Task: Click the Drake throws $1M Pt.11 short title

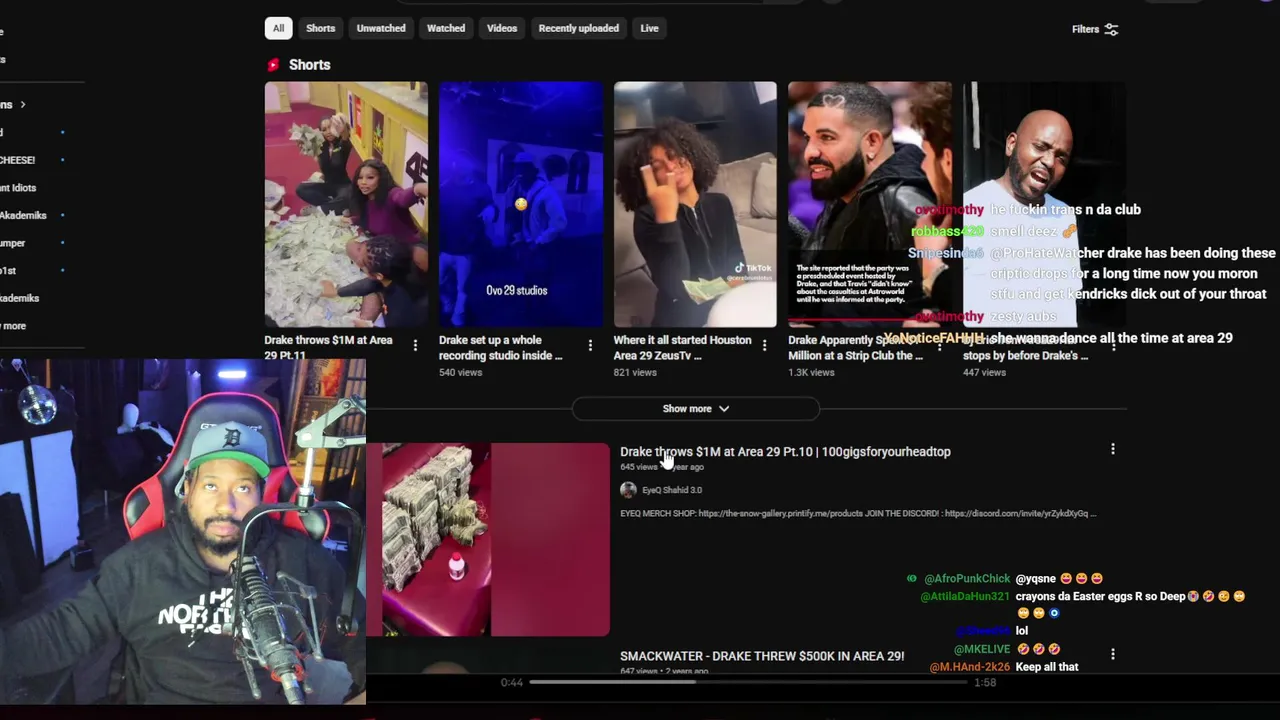Action: [328, 347]
